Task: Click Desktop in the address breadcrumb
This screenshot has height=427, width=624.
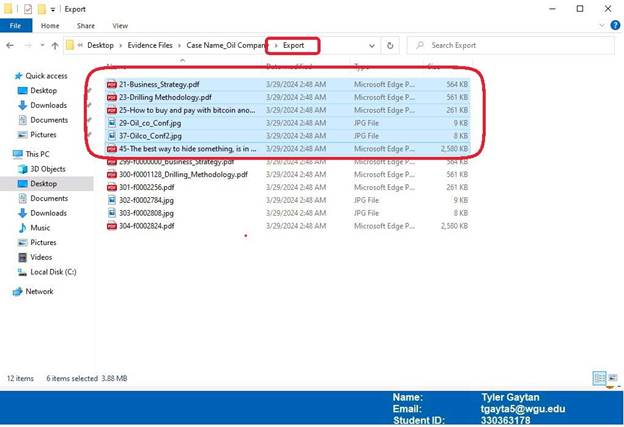Action: [100, 46]
